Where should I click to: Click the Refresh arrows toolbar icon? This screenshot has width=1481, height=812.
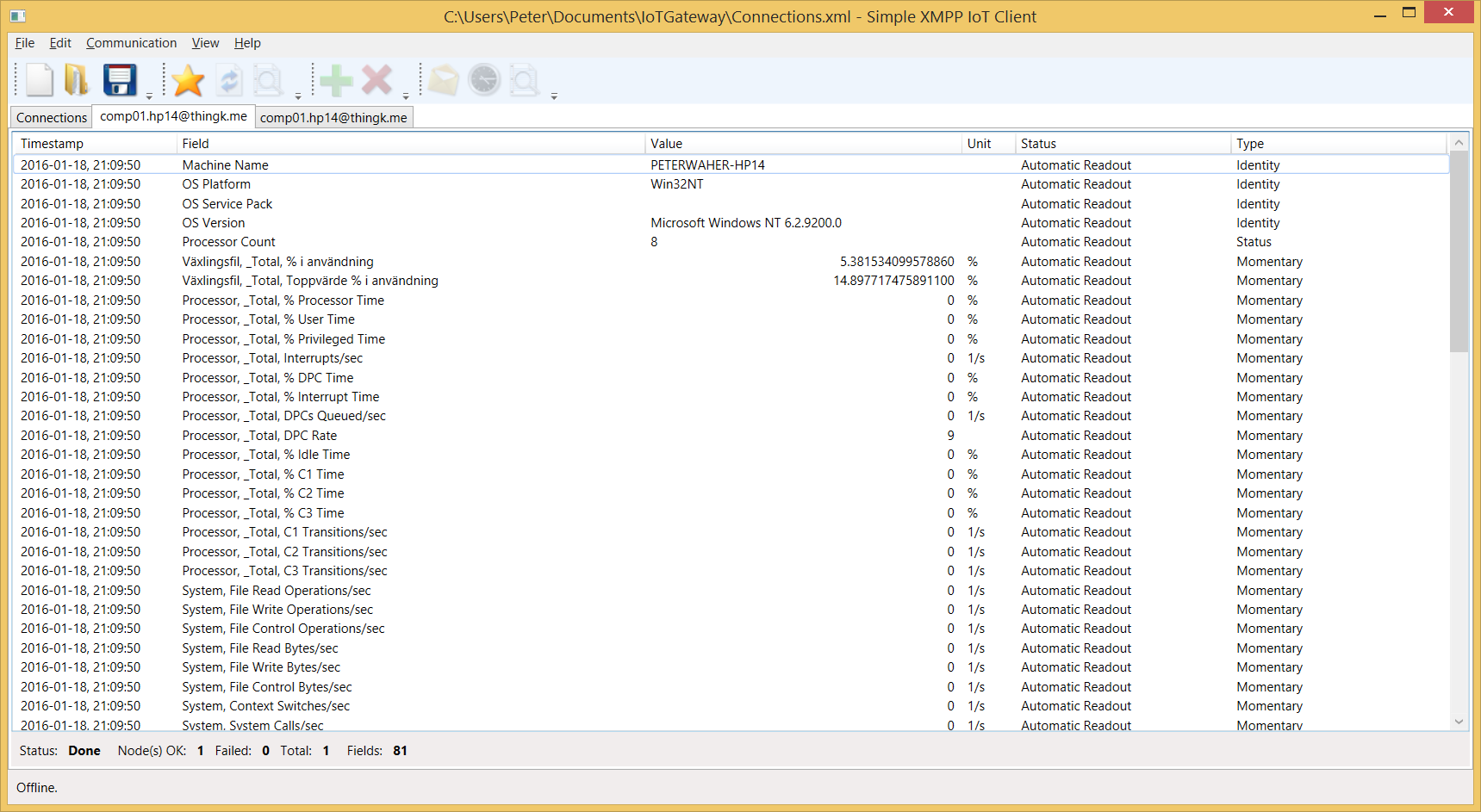click(x=229, y=81)
